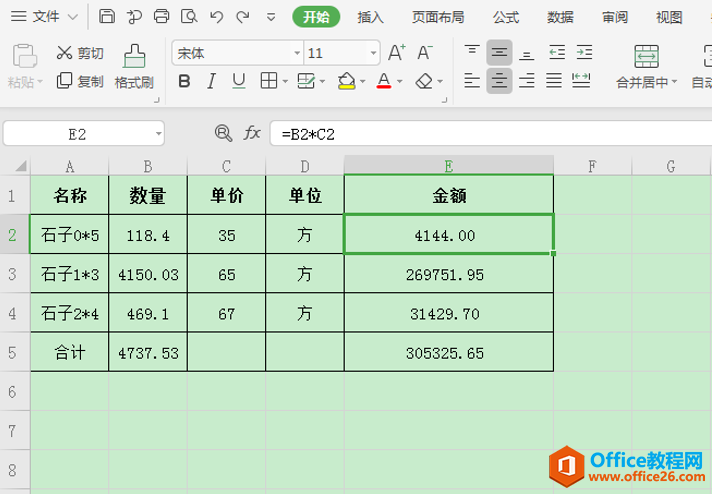Screen dimensions: 712x494
Task: Switch to the 数据 tab
Action: [560, 17]
